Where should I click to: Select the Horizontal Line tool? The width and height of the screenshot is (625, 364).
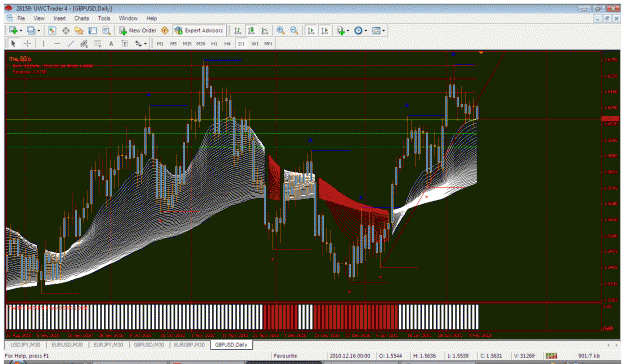(57, 43)
